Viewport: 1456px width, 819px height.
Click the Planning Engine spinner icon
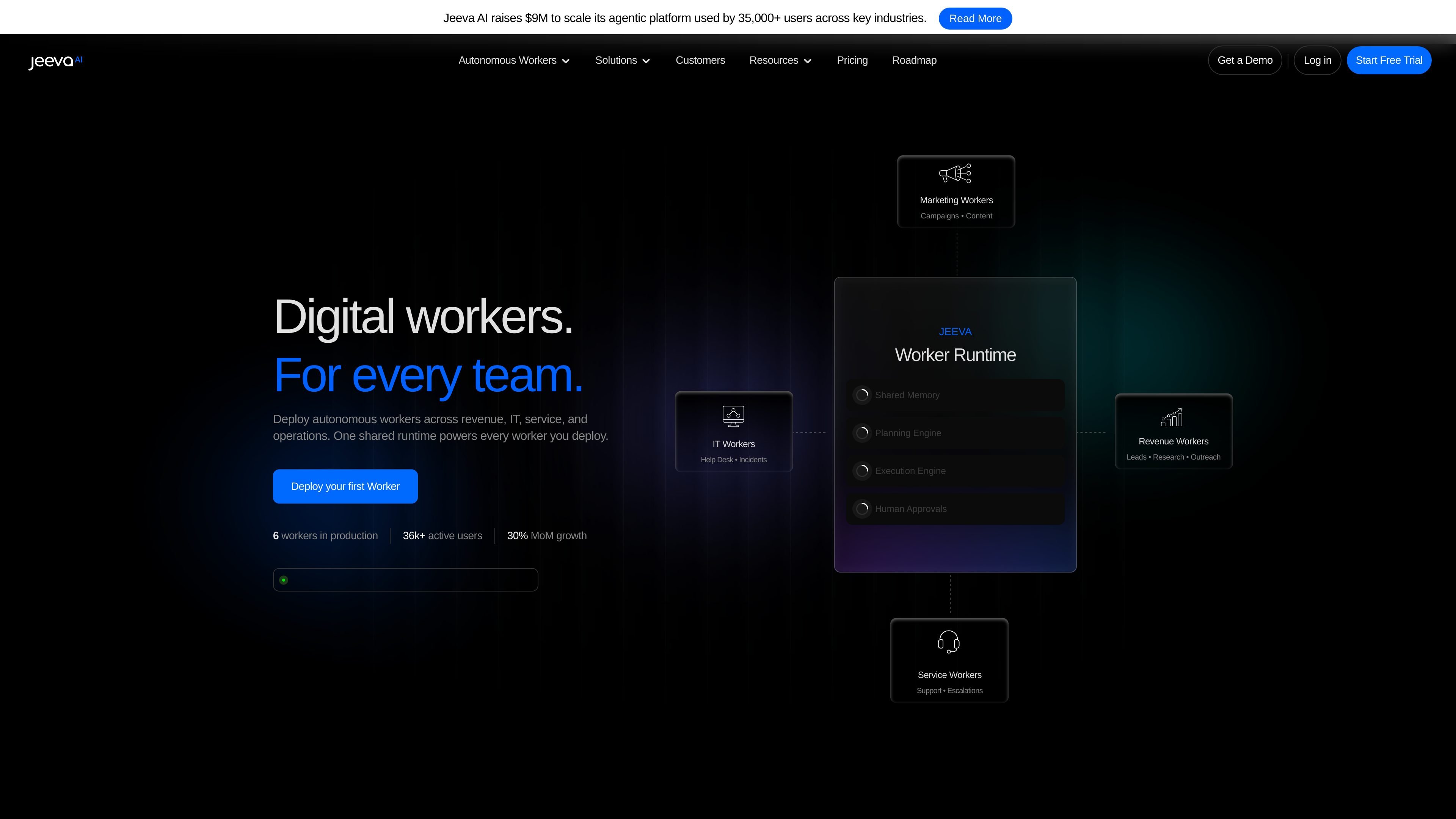click(x=862, y=432)
